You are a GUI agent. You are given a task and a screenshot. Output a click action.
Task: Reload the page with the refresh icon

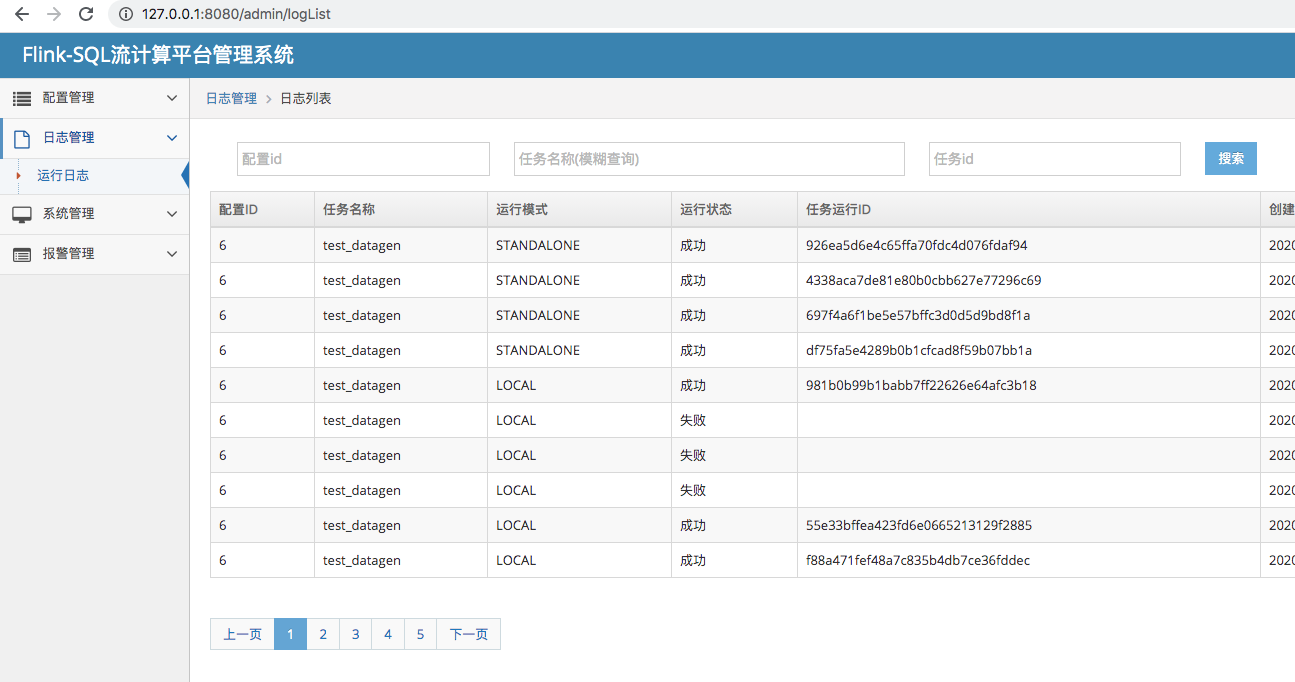[88, 15]
